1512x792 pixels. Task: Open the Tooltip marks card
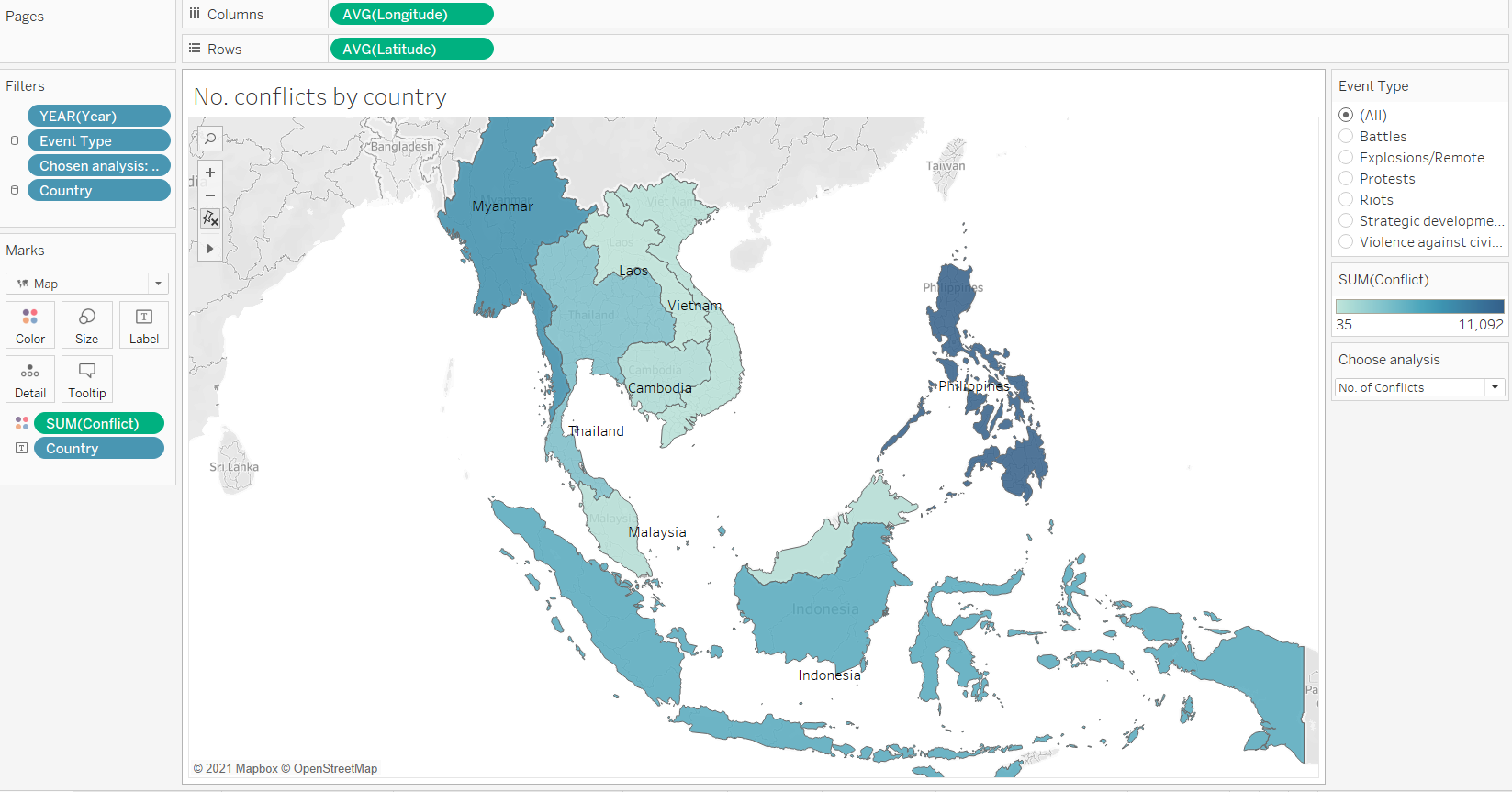(87, 379)
